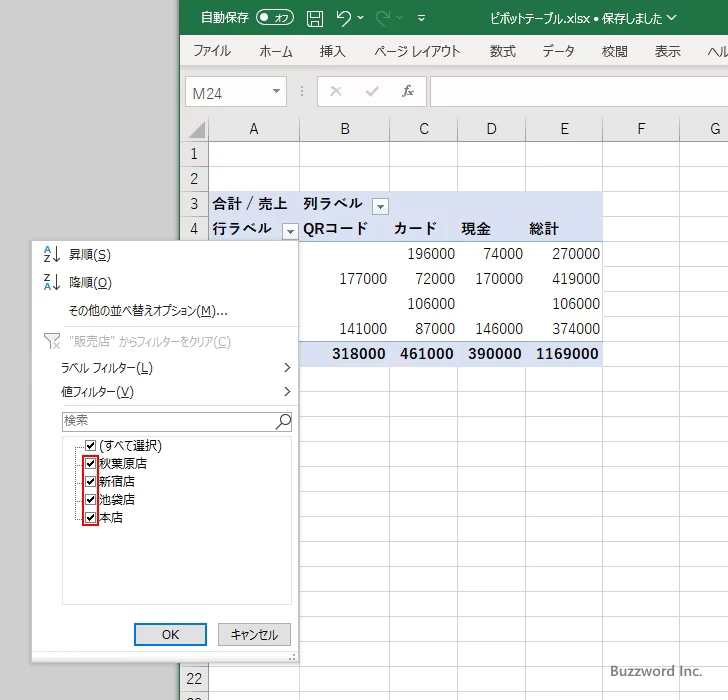
Task: Click inside the formula bar
Action: coord(579,91)
